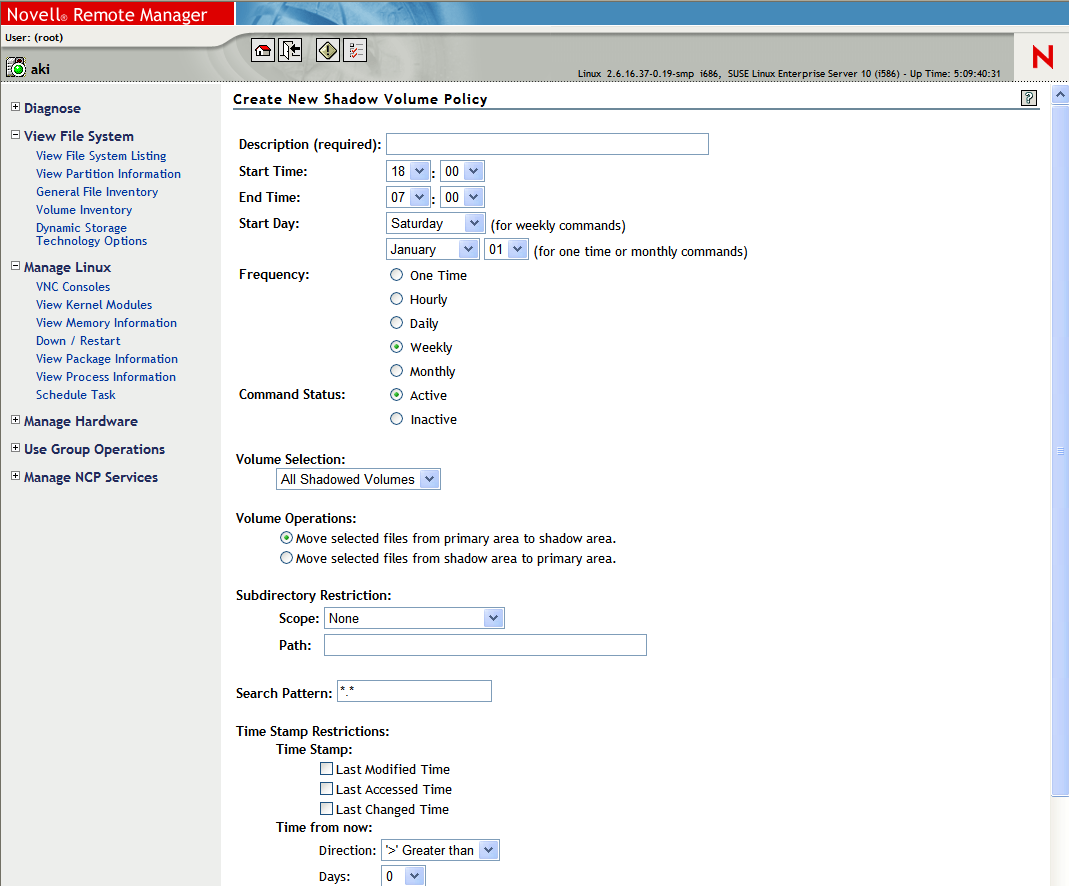
Task: Expand the Manage NCP Services section
Action: tap(15, 476)
